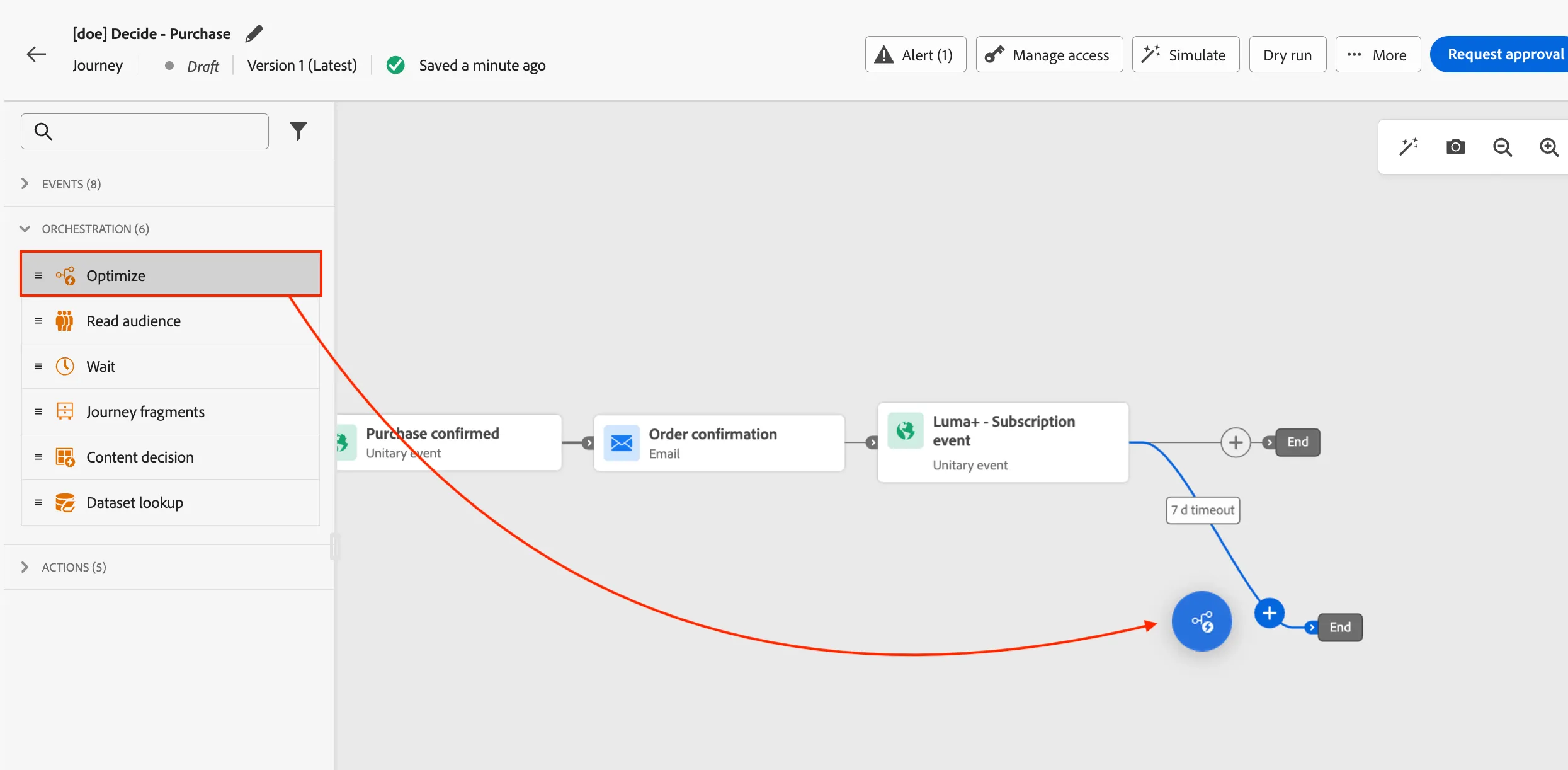Image resolution: width=1568 pixels, height=770 pixels.
Task: Click the saved status green checkmark
Action: [395, 65]
